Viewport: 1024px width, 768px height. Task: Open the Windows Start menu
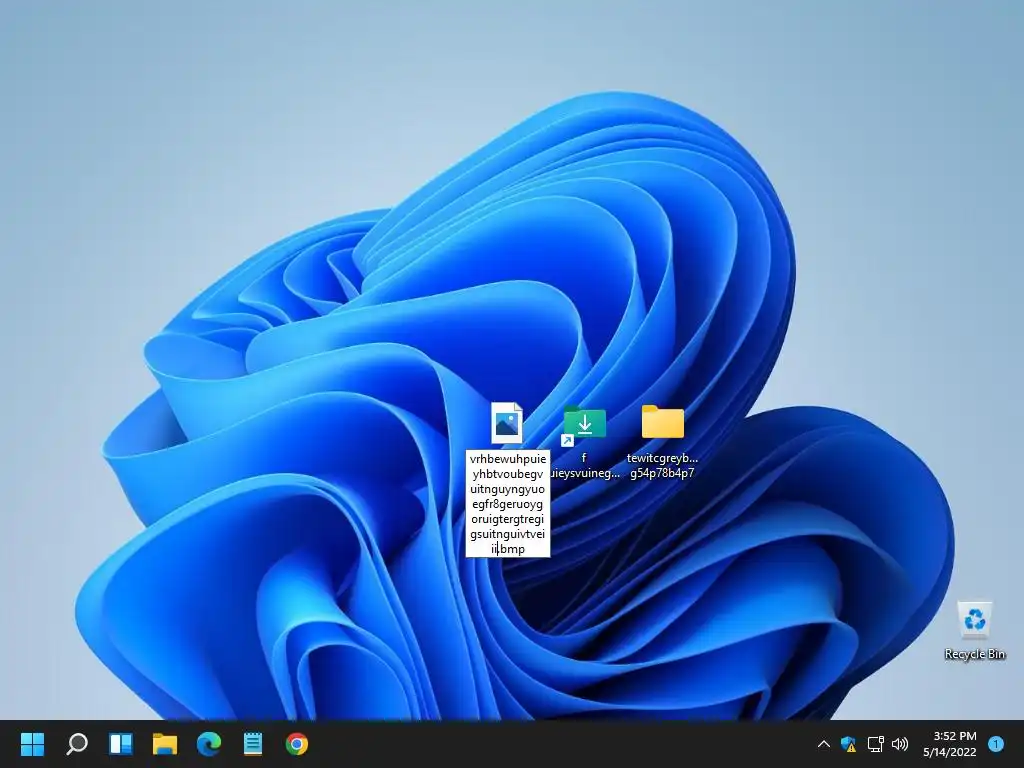click(x=32, y=744)
